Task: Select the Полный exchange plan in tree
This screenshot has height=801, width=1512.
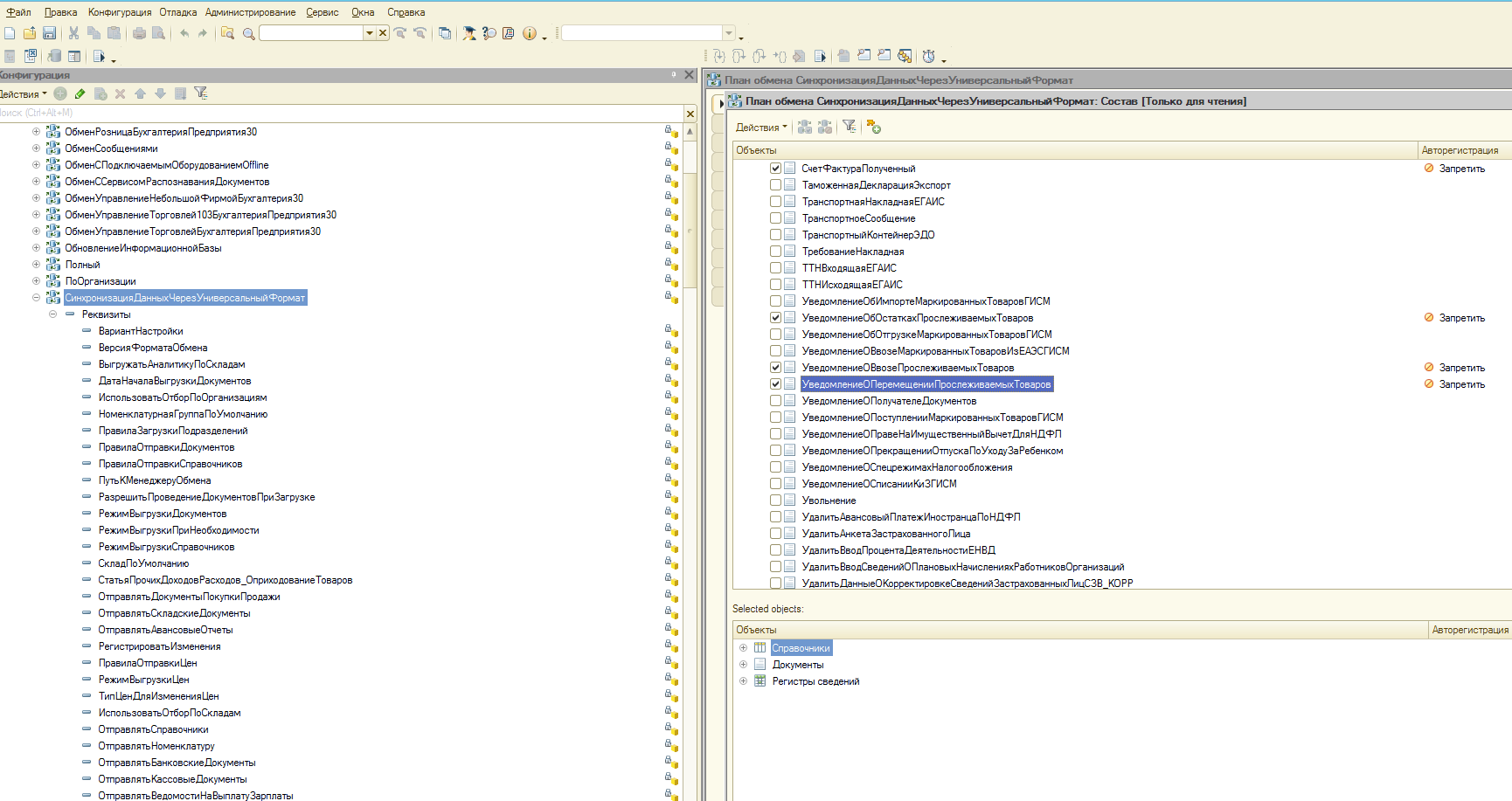Action: coord(82,265)
